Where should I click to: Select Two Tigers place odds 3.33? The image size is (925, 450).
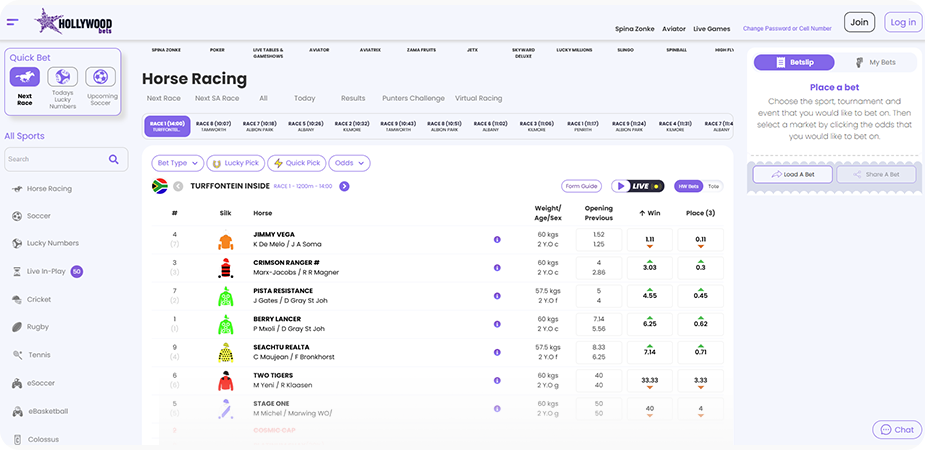click(700, 381)
